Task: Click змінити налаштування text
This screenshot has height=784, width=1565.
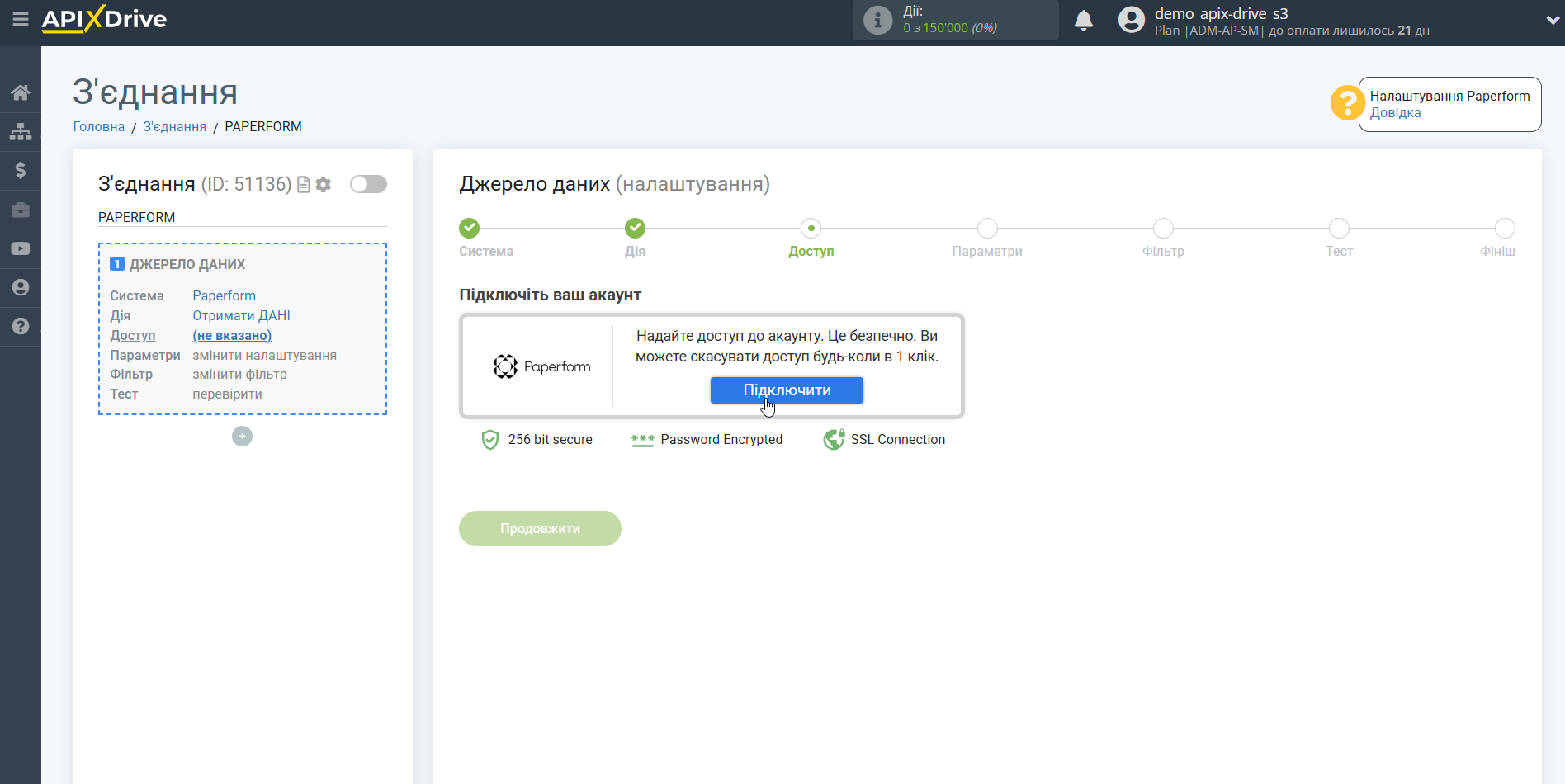Action: tap(265, 355)
